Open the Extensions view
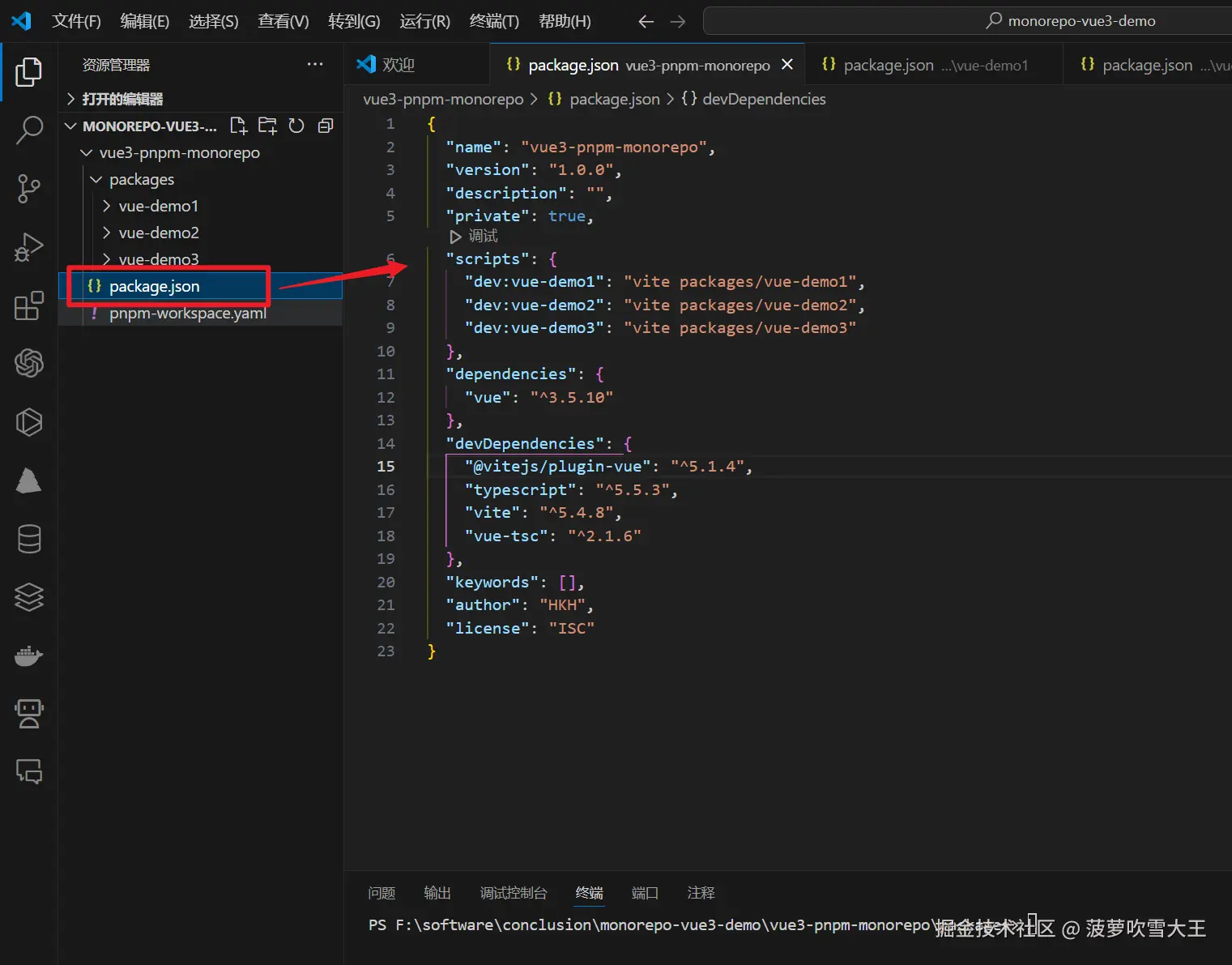Image resolution: width=1232 pixels, height=965 pixels. [x=29, y=305]
